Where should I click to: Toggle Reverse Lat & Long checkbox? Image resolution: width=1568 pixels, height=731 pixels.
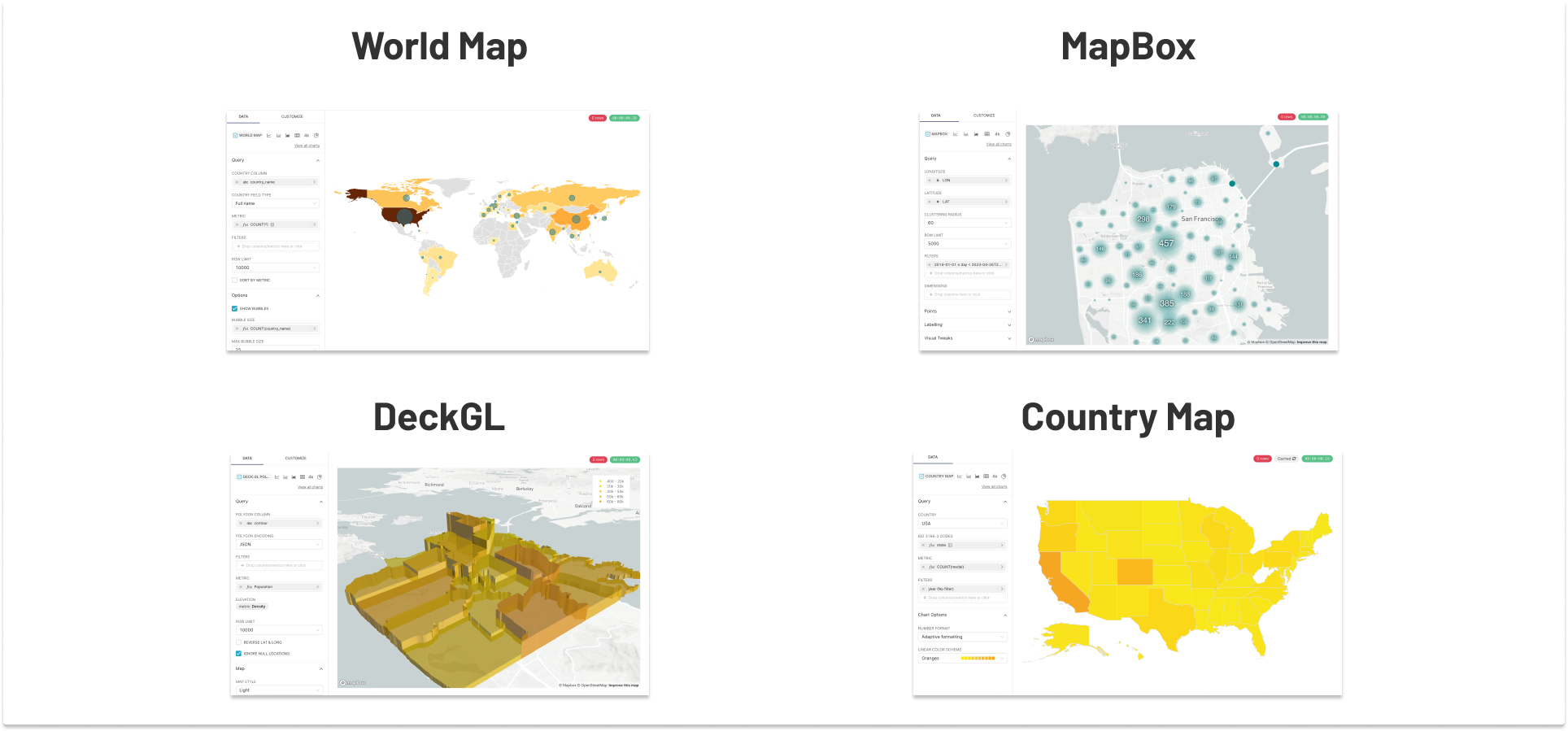coord(239,642)
